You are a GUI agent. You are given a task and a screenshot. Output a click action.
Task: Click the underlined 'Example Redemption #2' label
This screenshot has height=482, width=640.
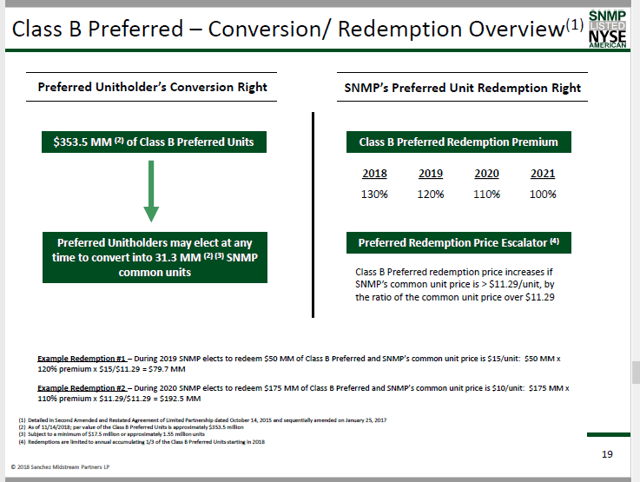pos(82,388)
